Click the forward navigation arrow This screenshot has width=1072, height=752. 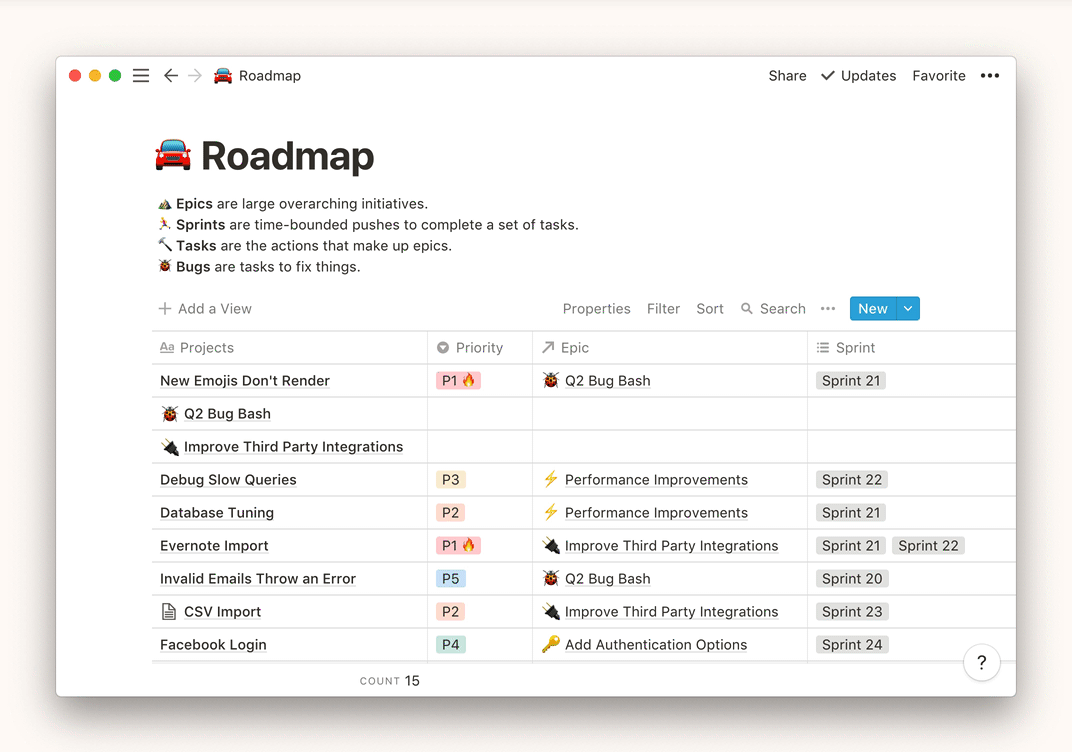point(195,76)
